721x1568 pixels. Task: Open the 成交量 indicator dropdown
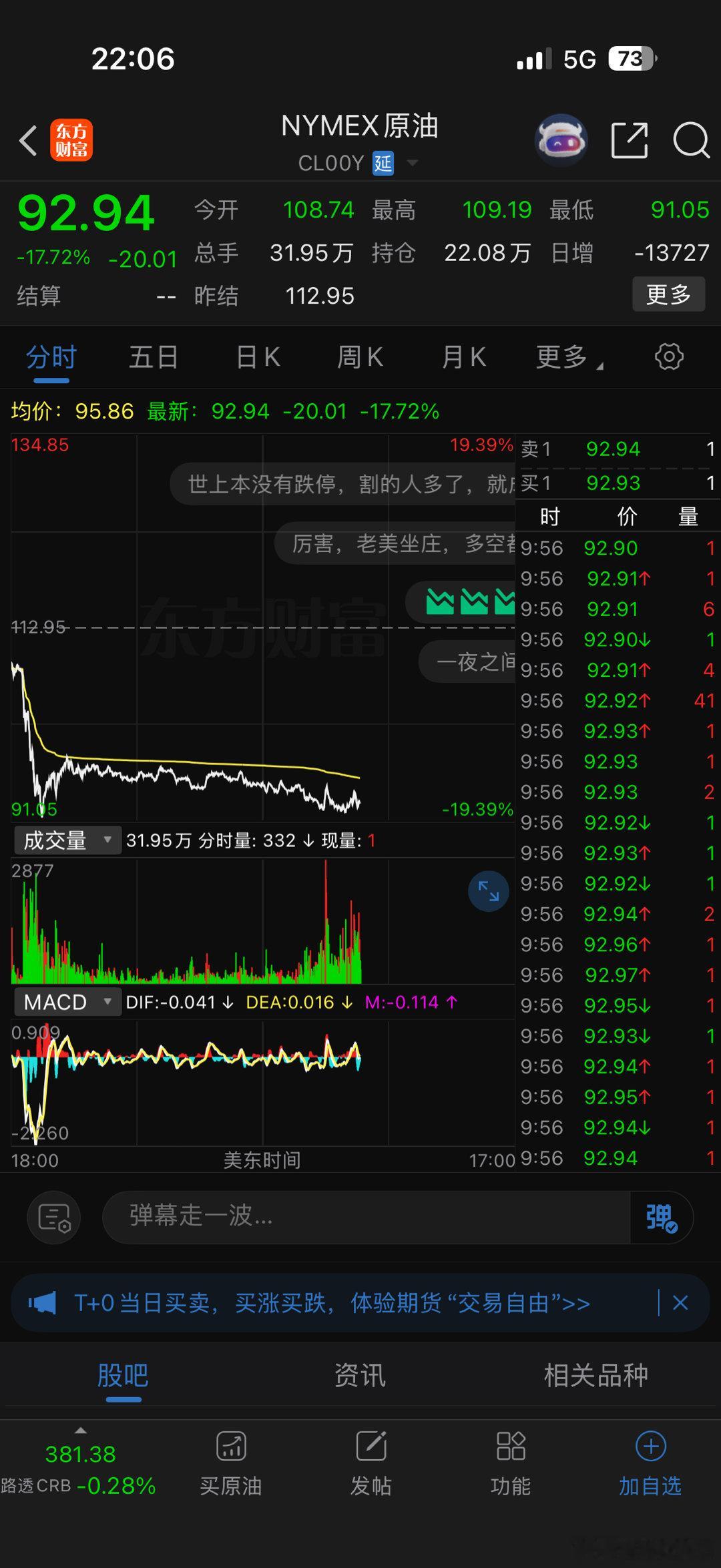(67, 840)
